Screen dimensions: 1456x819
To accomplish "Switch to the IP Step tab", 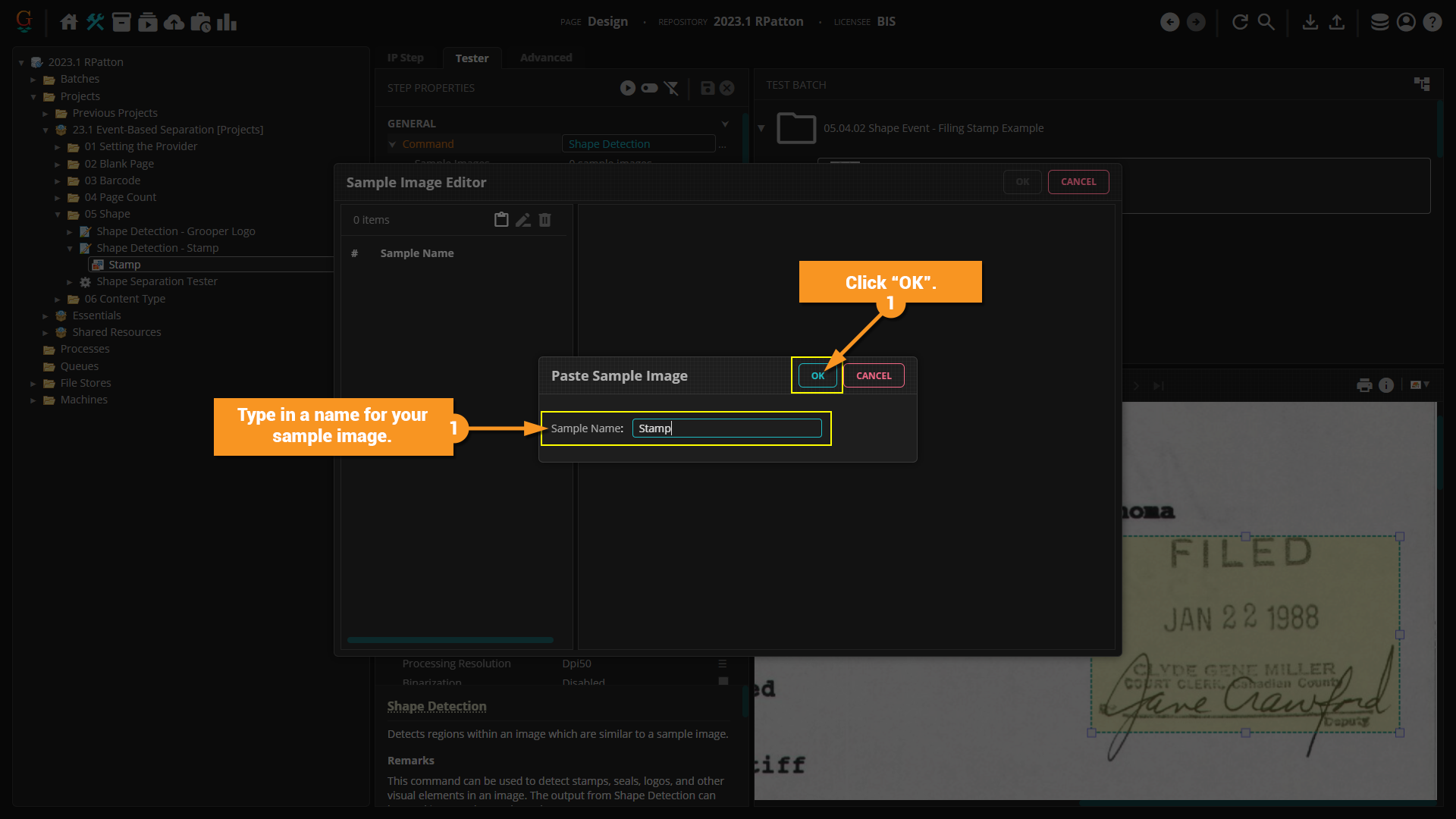I will pyautogui.click(x=405, y=58).
